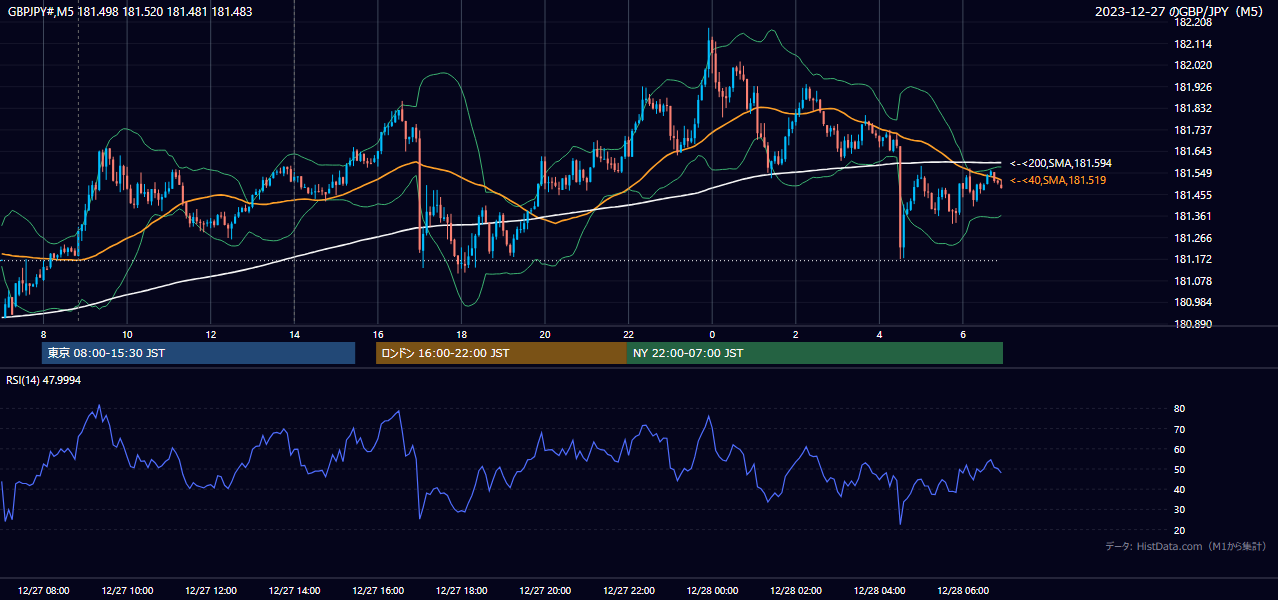Click price axis value 181.078

click(1192, 281)
